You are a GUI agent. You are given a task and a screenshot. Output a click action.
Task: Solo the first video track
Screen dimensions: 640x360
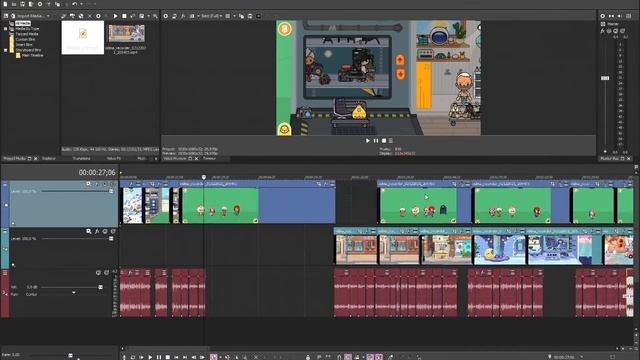(113, 184)
